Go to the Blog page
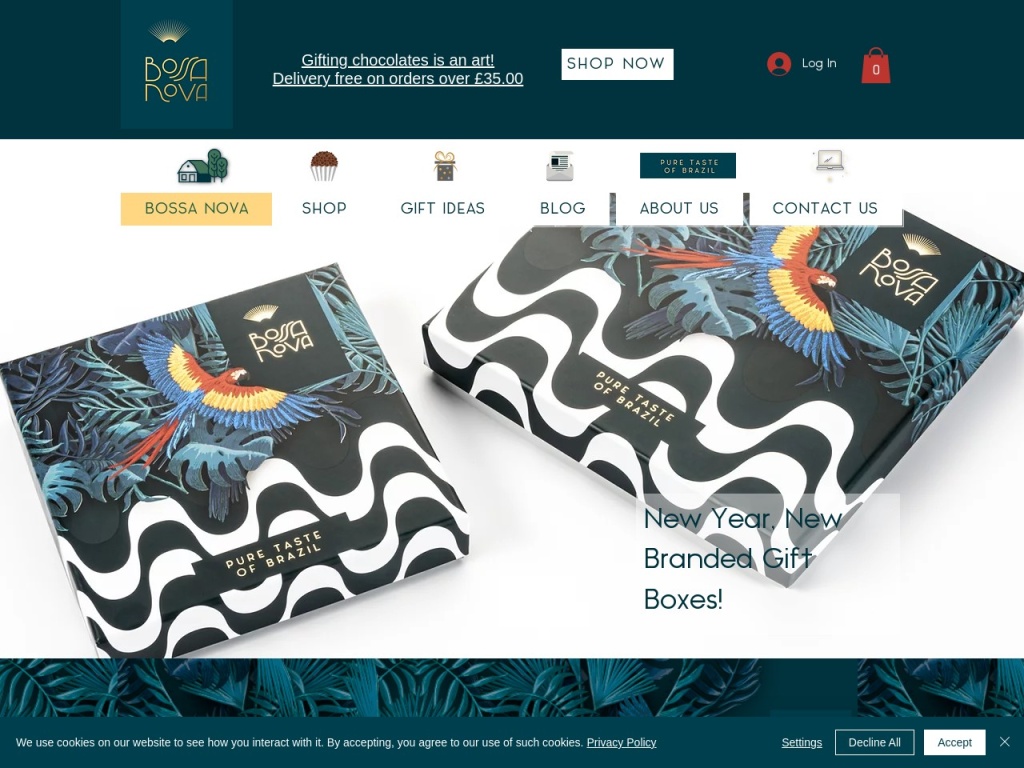This screenshot has width=1024, height=768. 562,208
